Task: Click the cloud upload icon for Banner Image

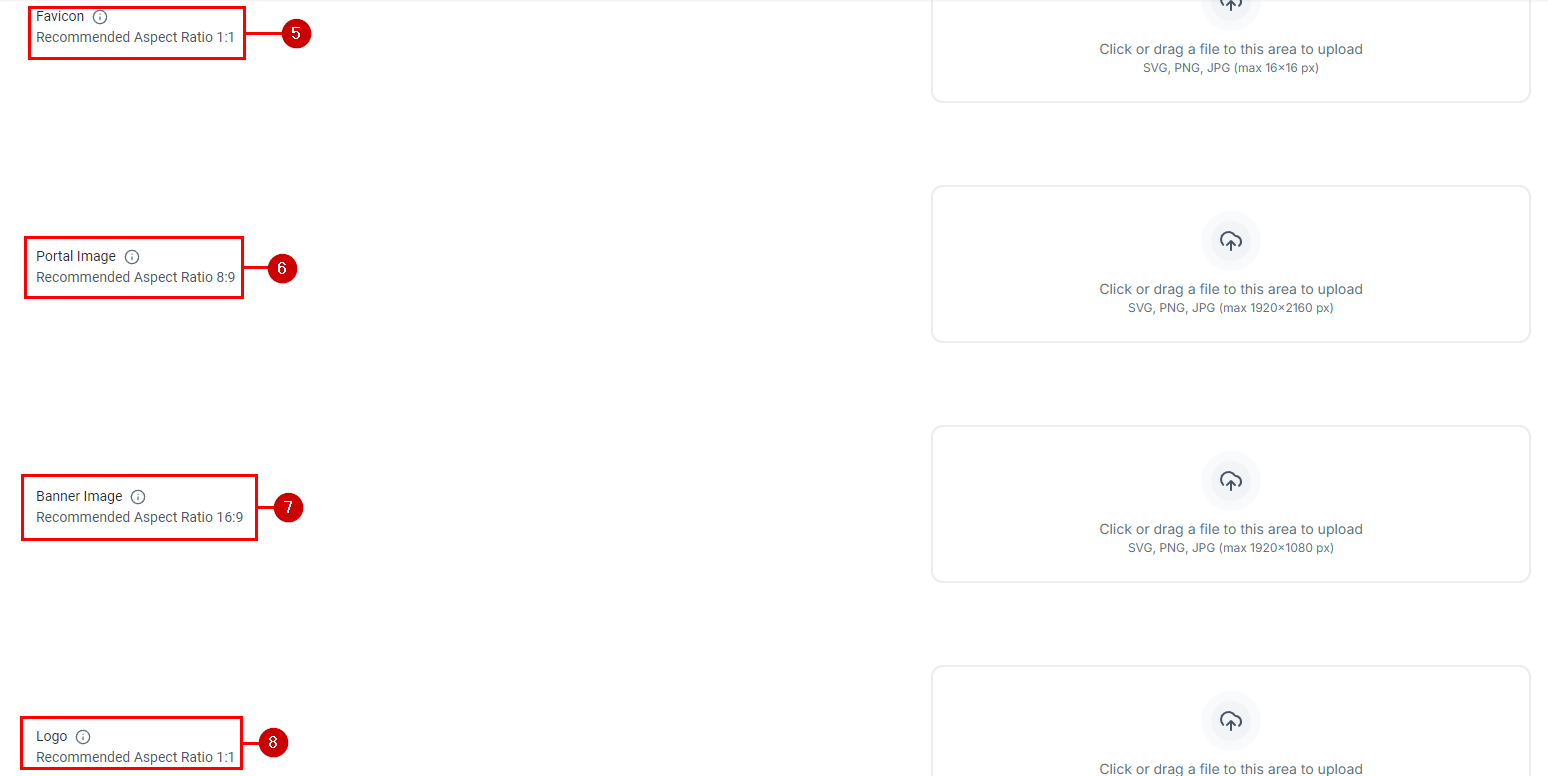Action: pyautogui.click(x=1231, y=481)
